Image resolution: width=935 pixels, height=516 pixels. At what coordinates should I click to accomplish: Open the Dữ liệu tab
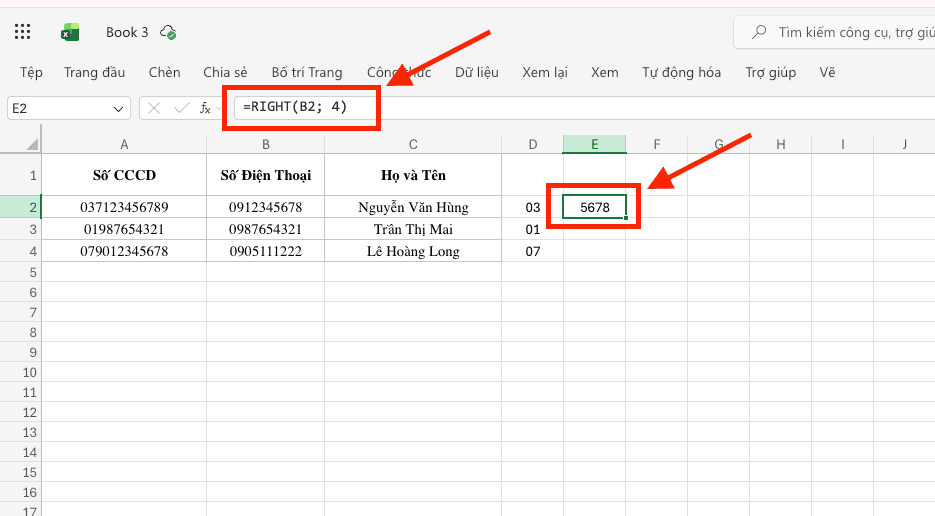tap(476, 73)
